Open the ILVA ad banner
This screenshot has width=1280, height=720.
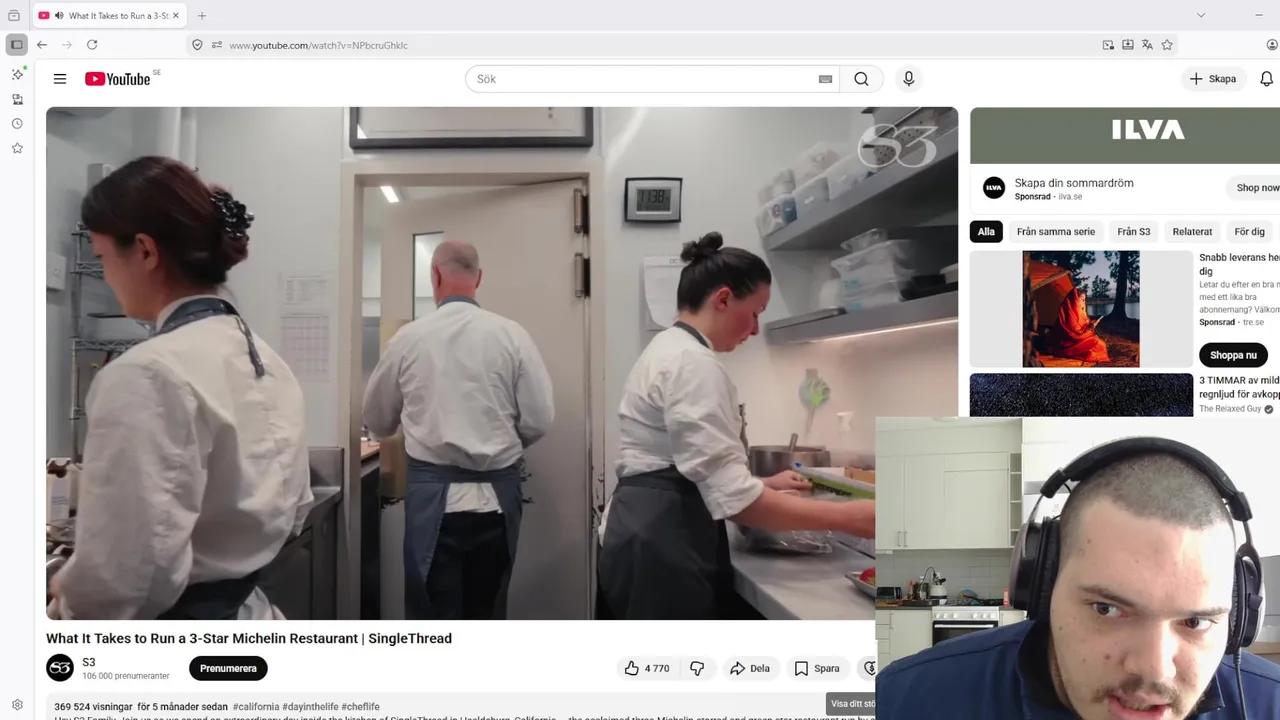tap(1125, 135)
